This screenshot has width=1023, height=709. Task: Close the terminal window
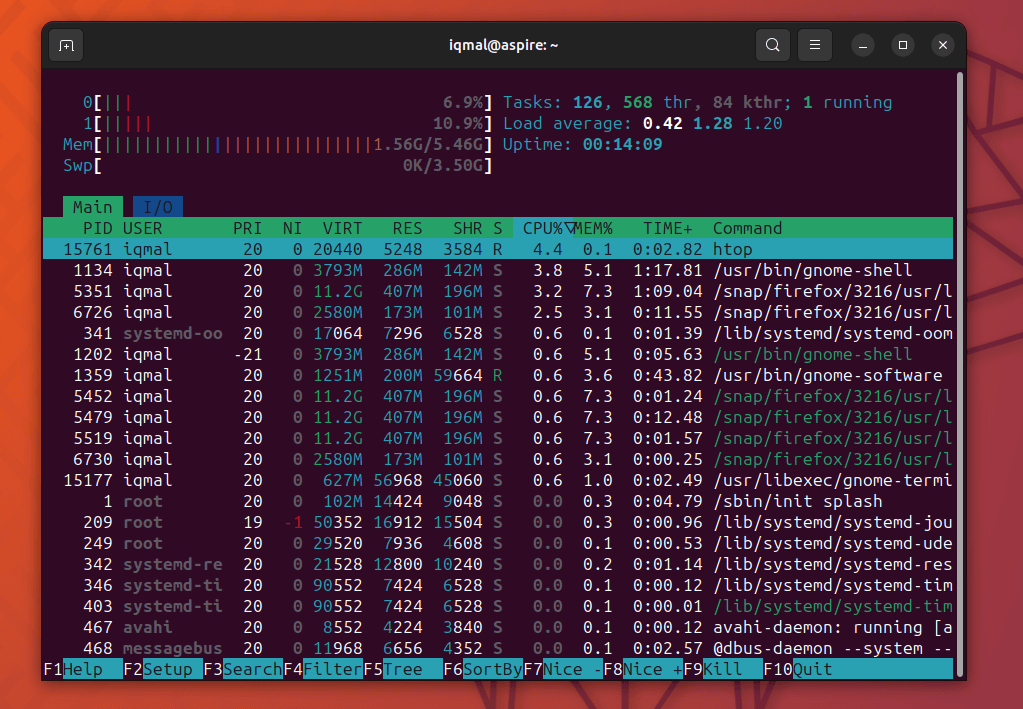[943, 46]
